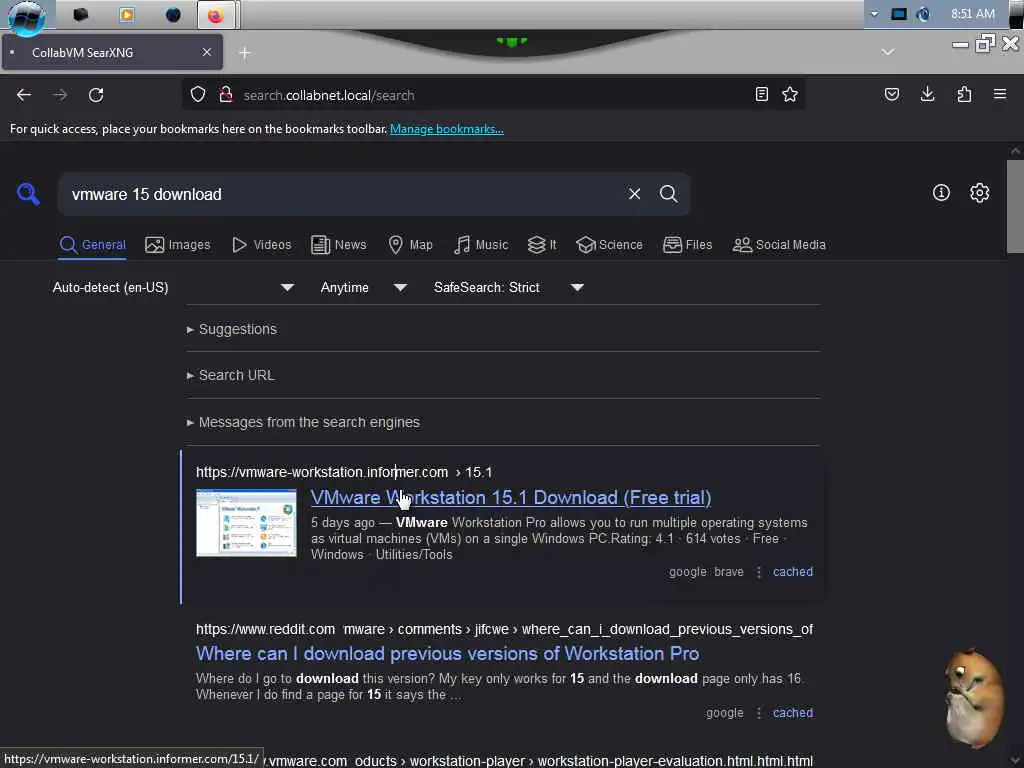
Task: Open the site security padlock icon
Action: (226, 95)
